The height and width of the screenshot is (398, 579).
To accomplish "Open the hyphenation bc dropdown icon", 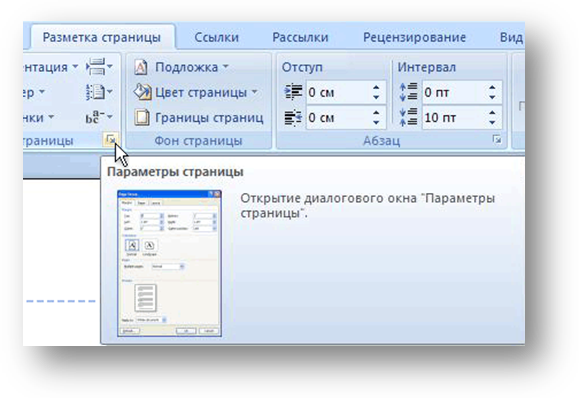I will (99, 117).
